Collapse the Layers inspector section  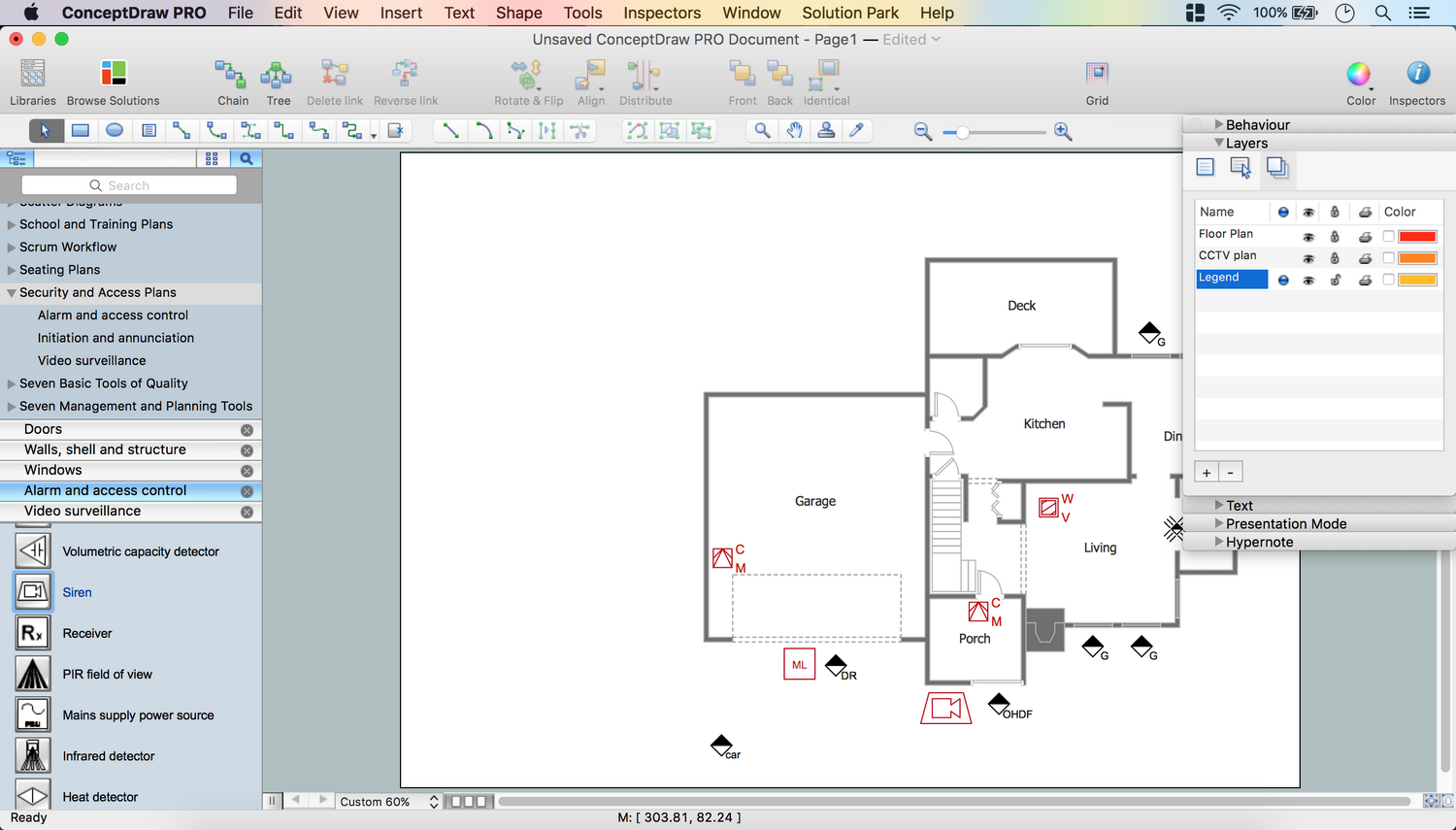1219,143
